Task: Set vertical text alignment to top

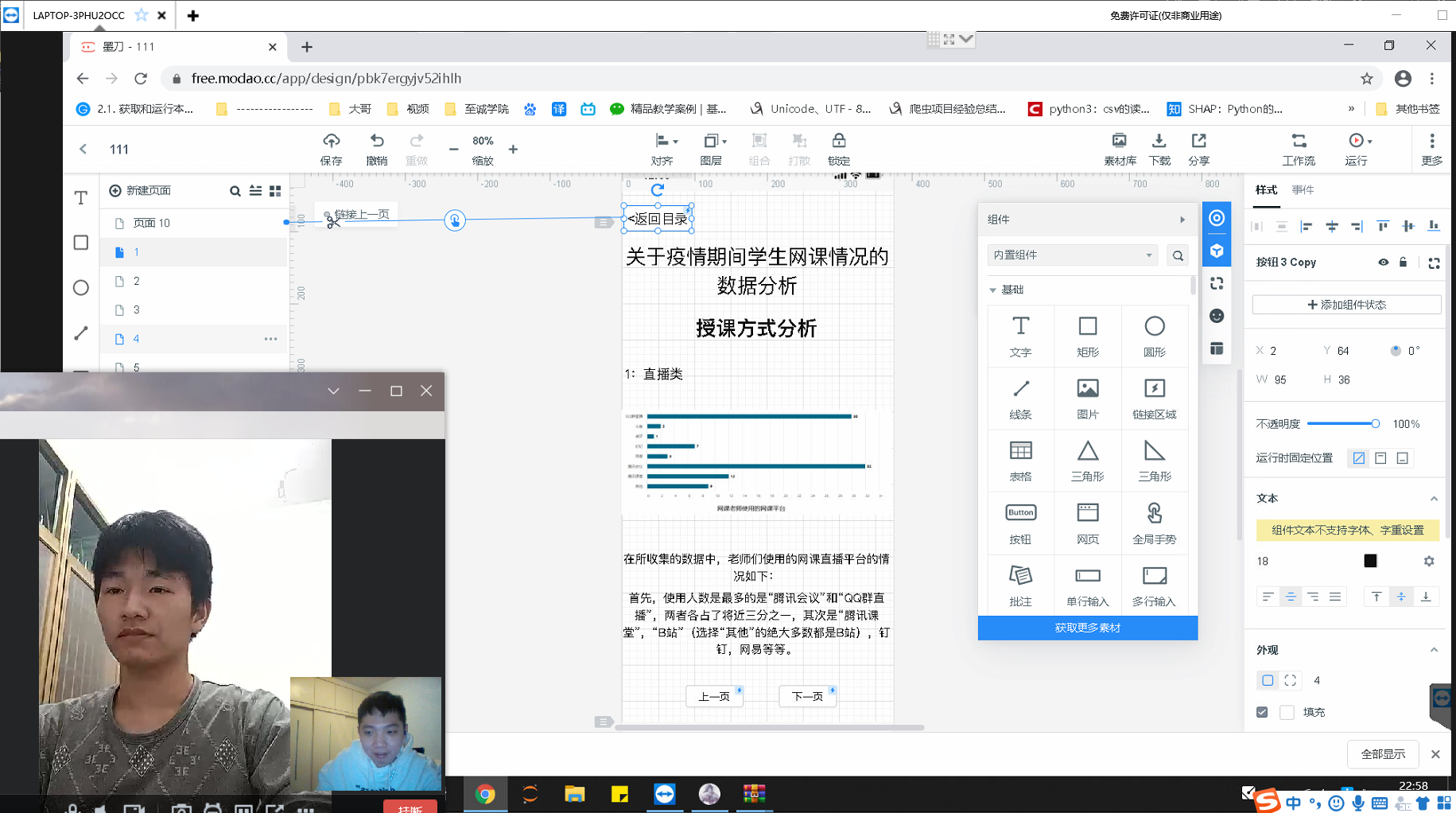Action: (1376, 597)
